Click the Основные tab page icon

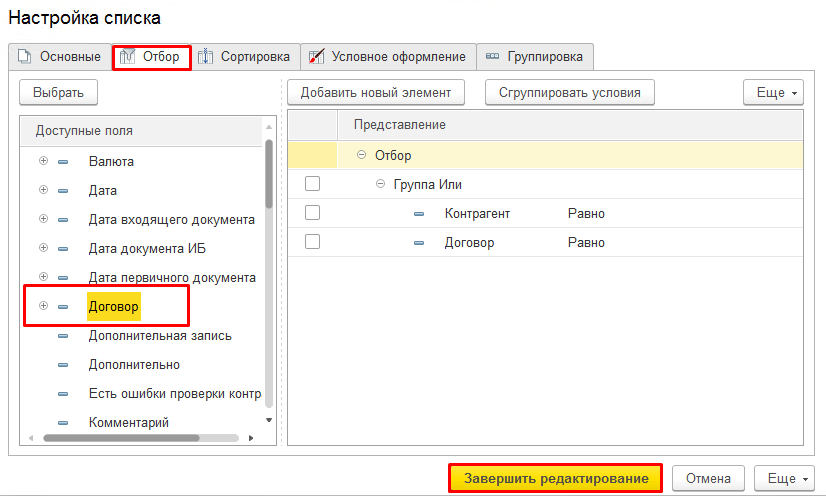[25, 57]
